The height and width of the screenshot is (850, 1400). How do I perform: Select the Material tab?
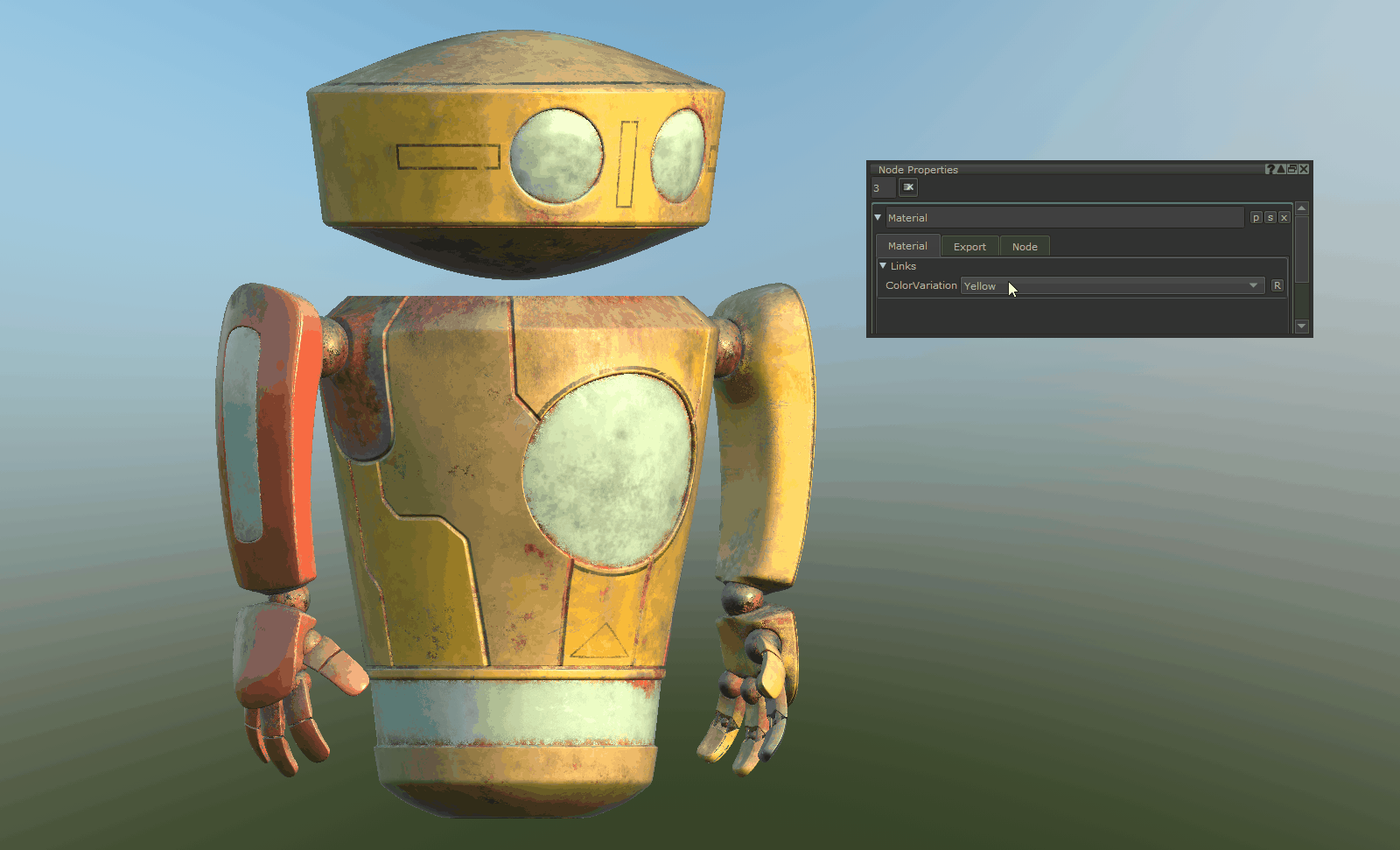907,246
